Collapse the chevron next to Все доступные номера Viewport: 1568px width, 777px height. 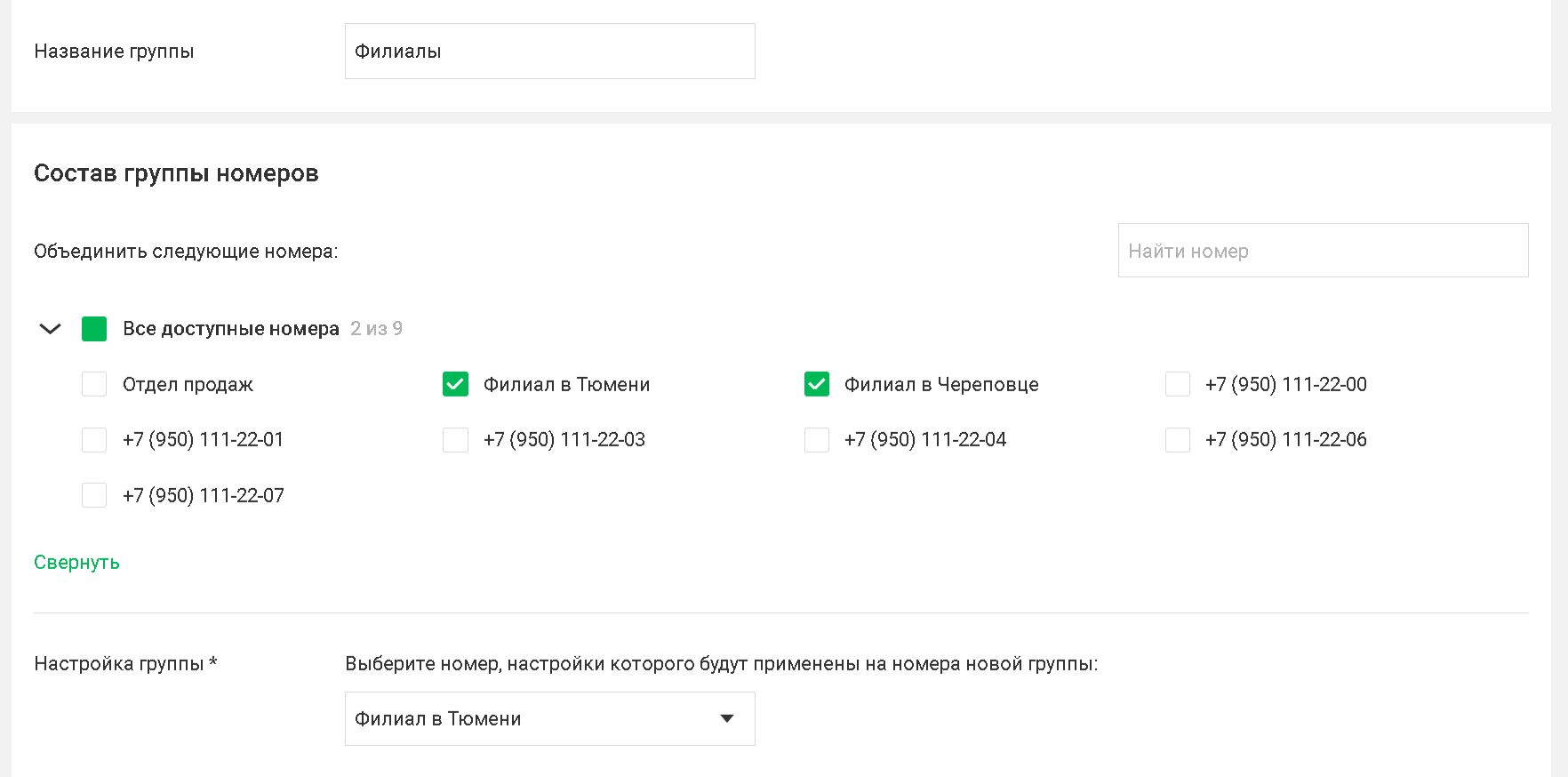50,329
